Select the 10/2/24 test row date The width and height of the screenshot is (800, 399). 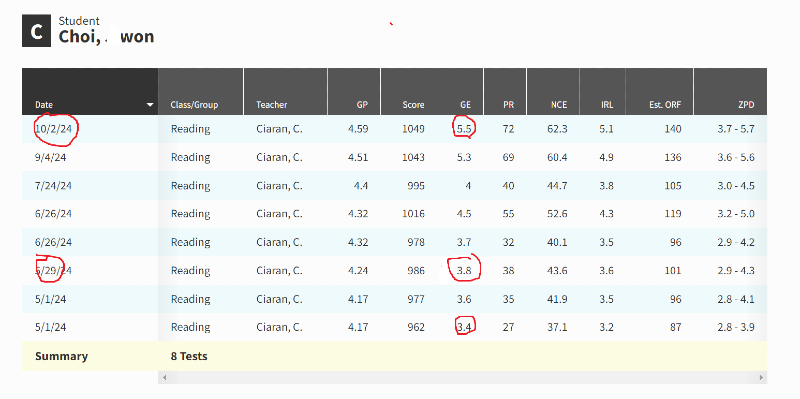coord(53,129)
